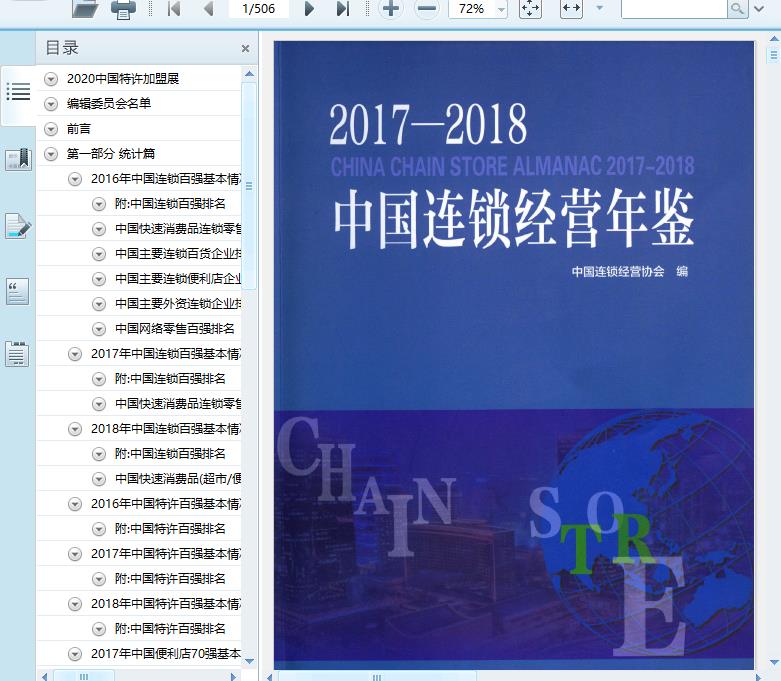The width and height of the screenshot is (781, 681).
Task: Click the outline panel horizontal scrollbar thumb
Action: coord(84,677)
